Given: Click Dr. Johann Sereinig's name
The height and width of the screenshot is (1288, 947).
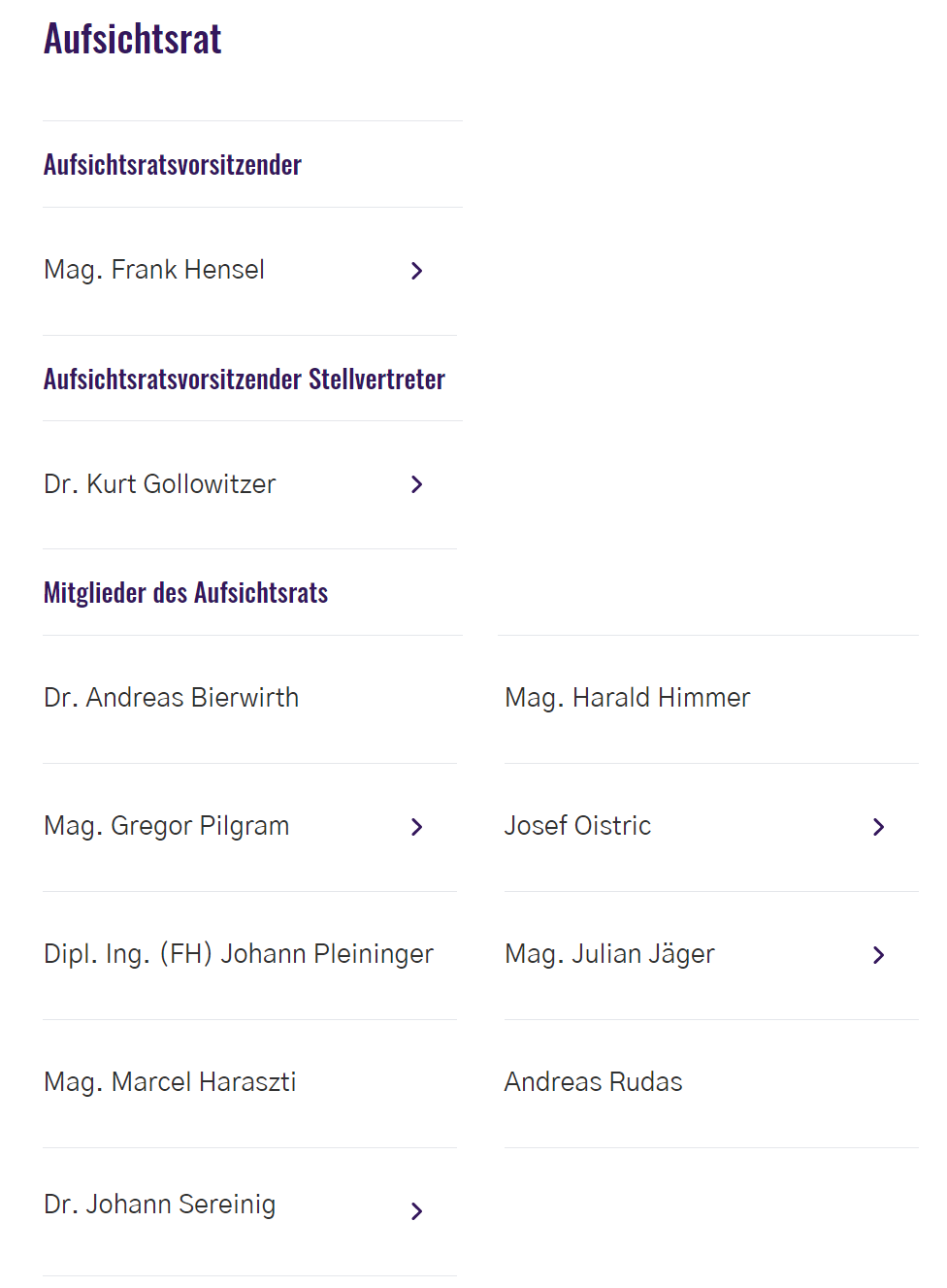Looking at the screenshot, I should (160, 1205).
